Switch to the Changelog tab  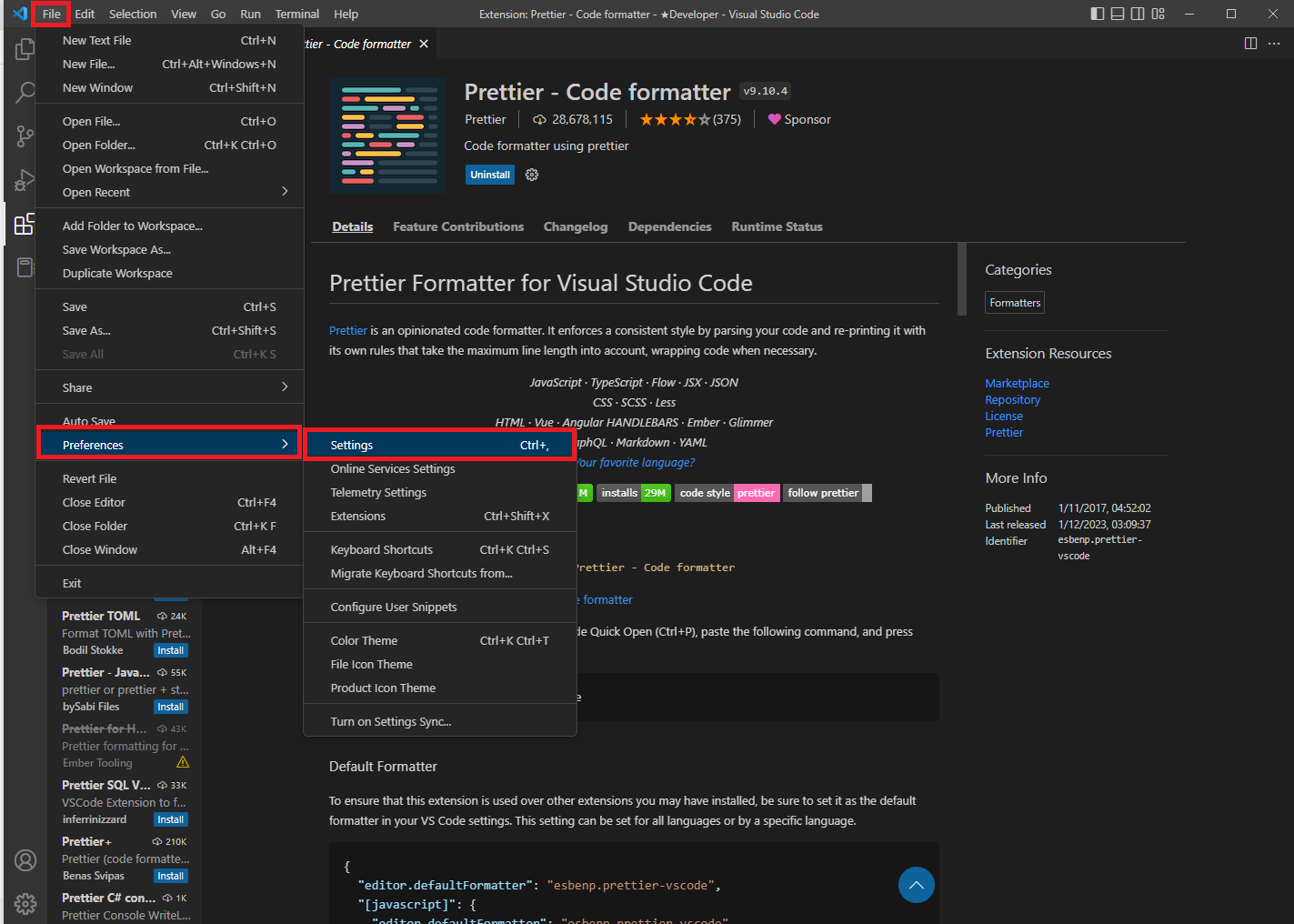pos(576,226)
